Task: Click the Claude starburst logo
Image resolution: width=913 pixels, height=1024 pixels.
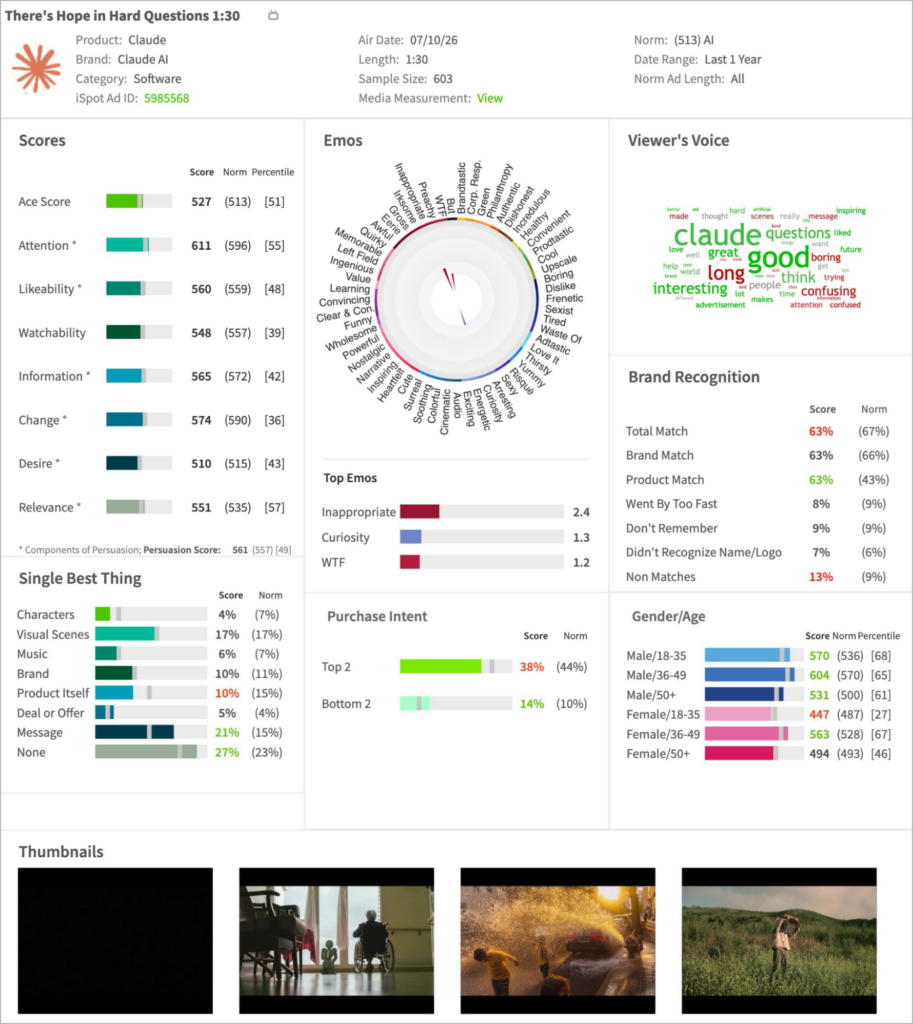Action: [x=37, y=69]
